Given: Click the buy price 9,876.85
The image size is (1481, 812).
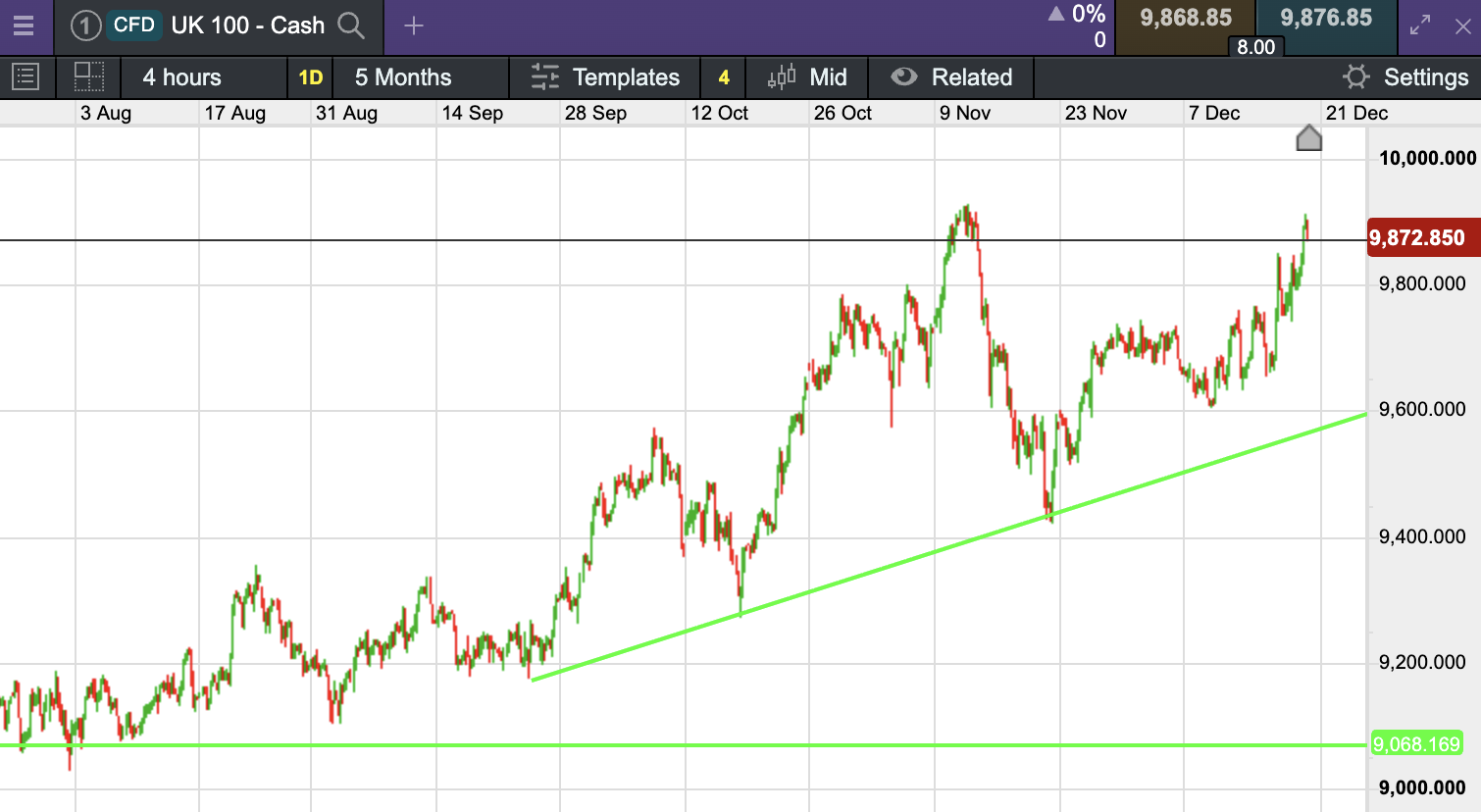Looking at the screenshot, I should click(x=1326, y=19).
